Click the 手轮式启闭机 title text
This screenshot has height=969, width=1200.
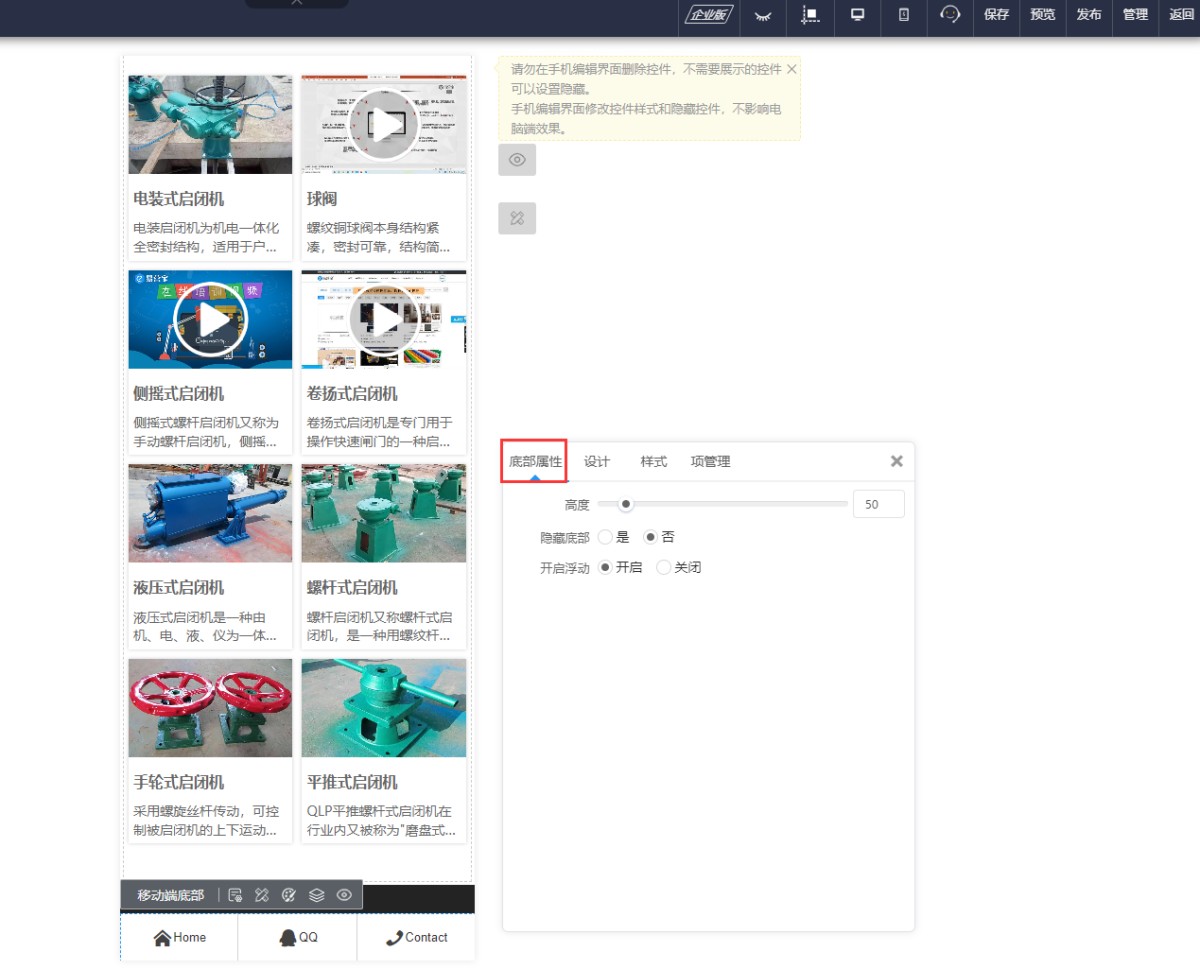pyautogui.click(x=179, y=782)
